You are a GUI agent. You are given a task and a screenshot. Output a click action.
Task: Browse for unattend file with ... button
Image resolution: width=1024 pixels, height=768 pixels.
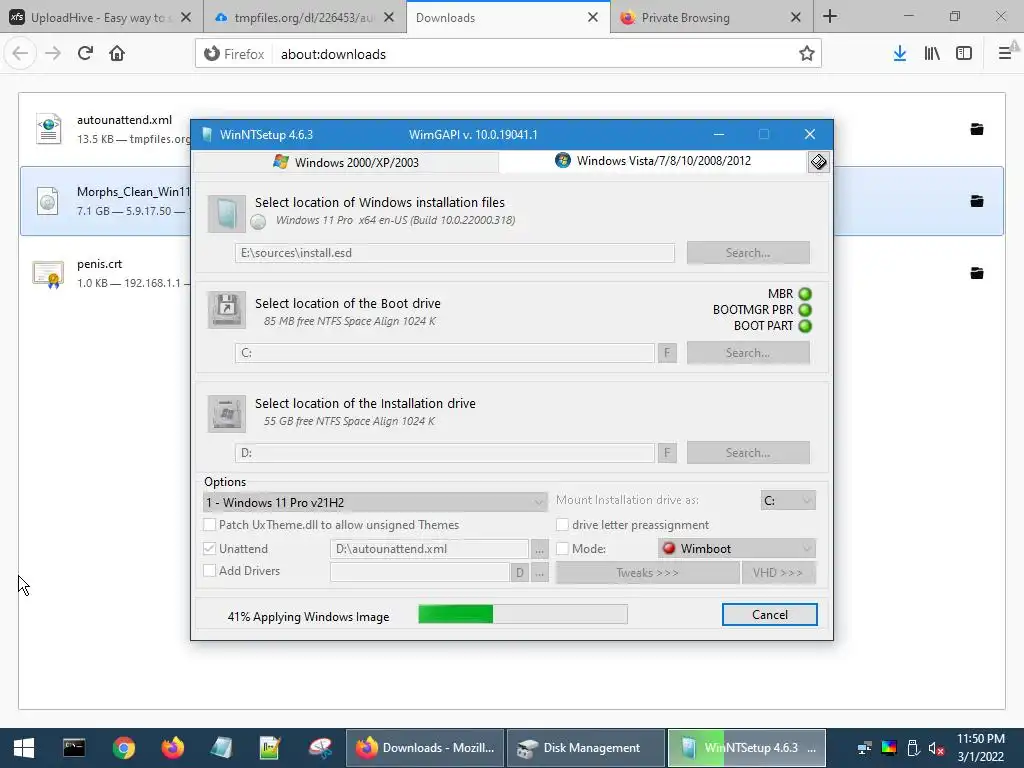pos(539,550)
